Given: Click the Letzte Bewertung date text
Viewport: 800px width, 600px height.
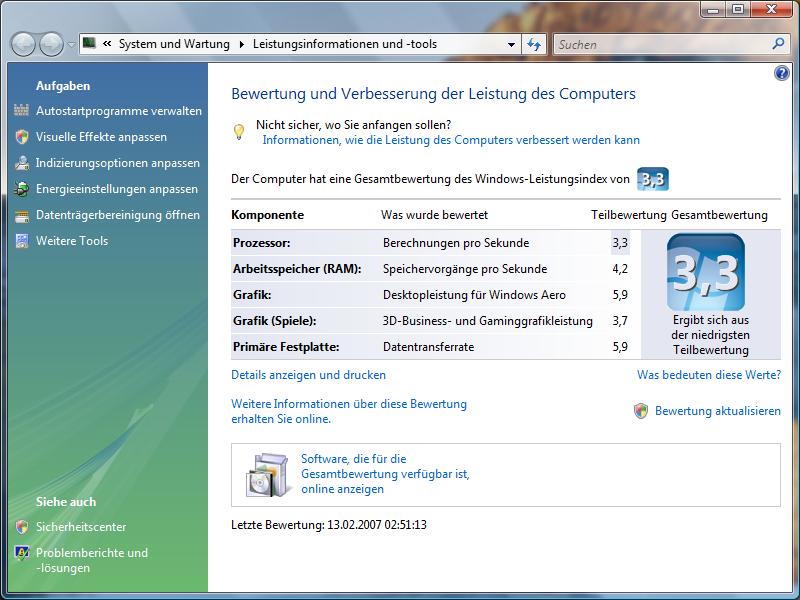Looking at the screenshot, I should point(329,524).
